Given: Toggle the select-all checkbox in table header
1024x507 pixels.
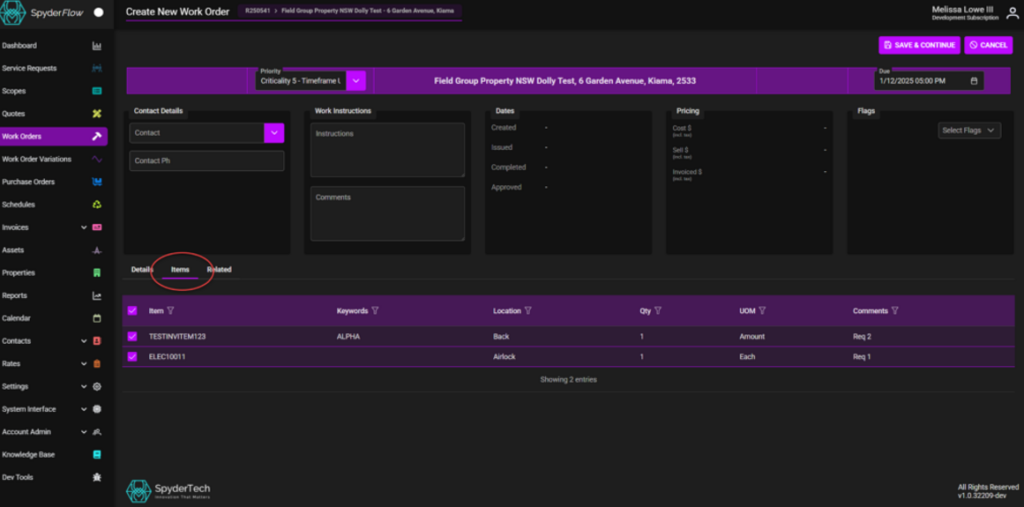Looking at the screenshot, I should (132, 311).
